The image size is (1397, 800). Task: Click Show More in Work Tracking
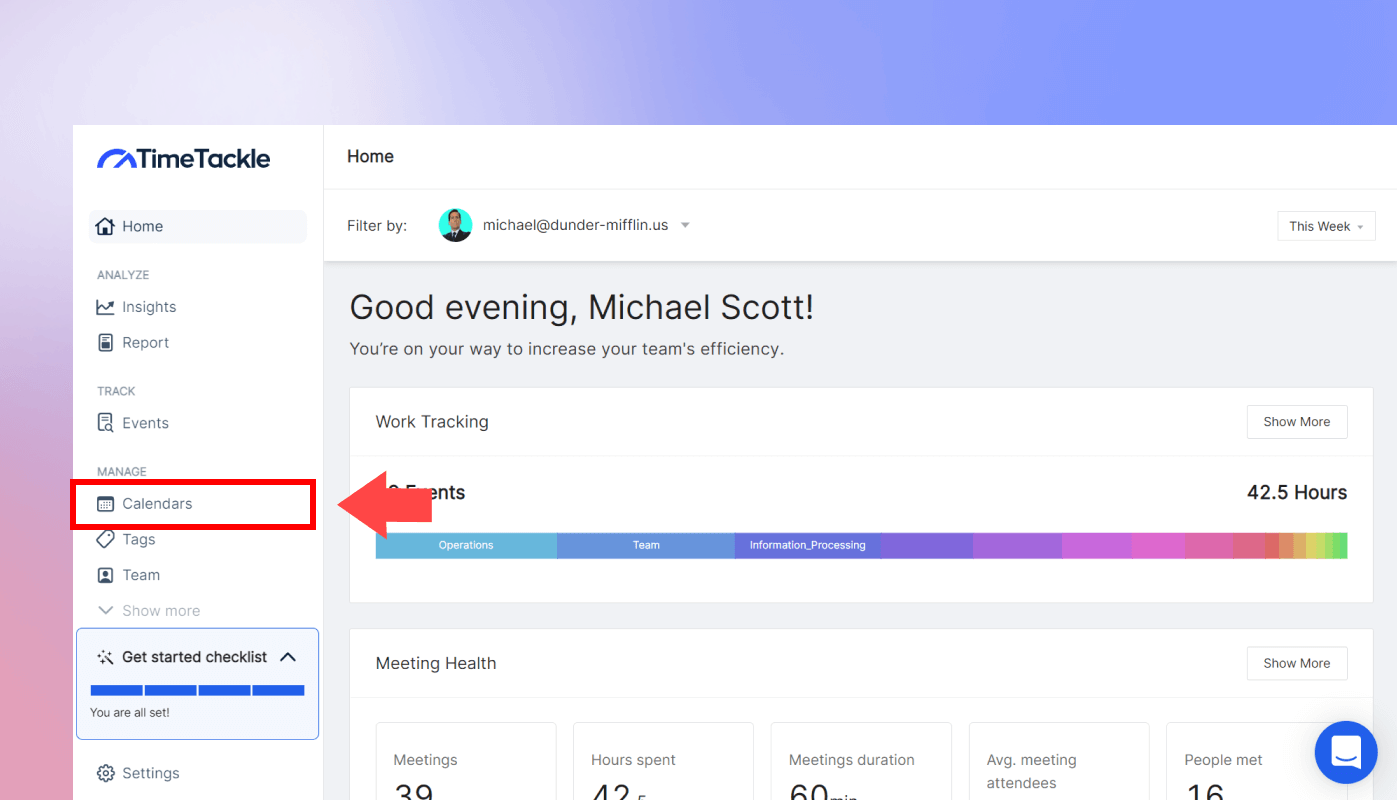[x=1296, y=422]
